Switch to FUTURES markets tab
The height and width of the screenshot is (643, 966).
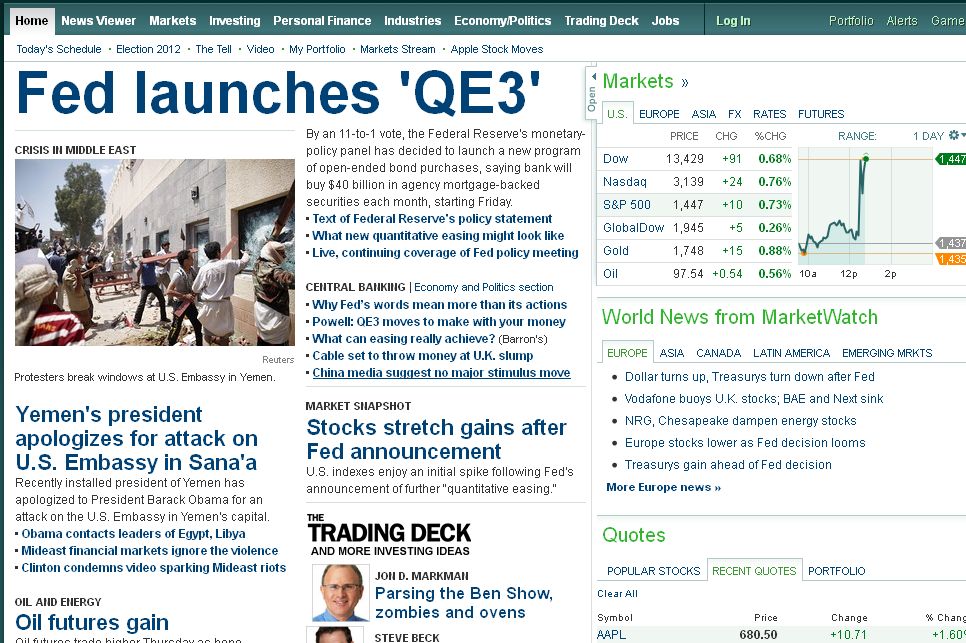[x=821, y=114]
